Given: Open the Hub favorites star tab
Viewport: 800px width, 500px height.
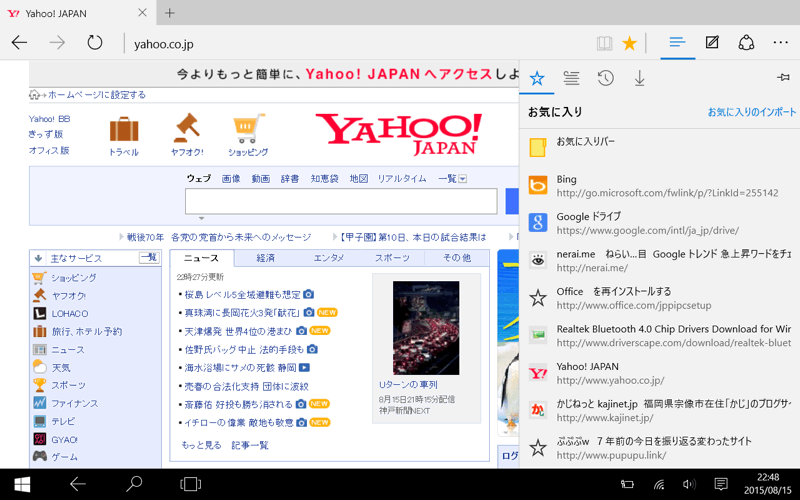Looking at the screenshot, I should tap(537, 78).
